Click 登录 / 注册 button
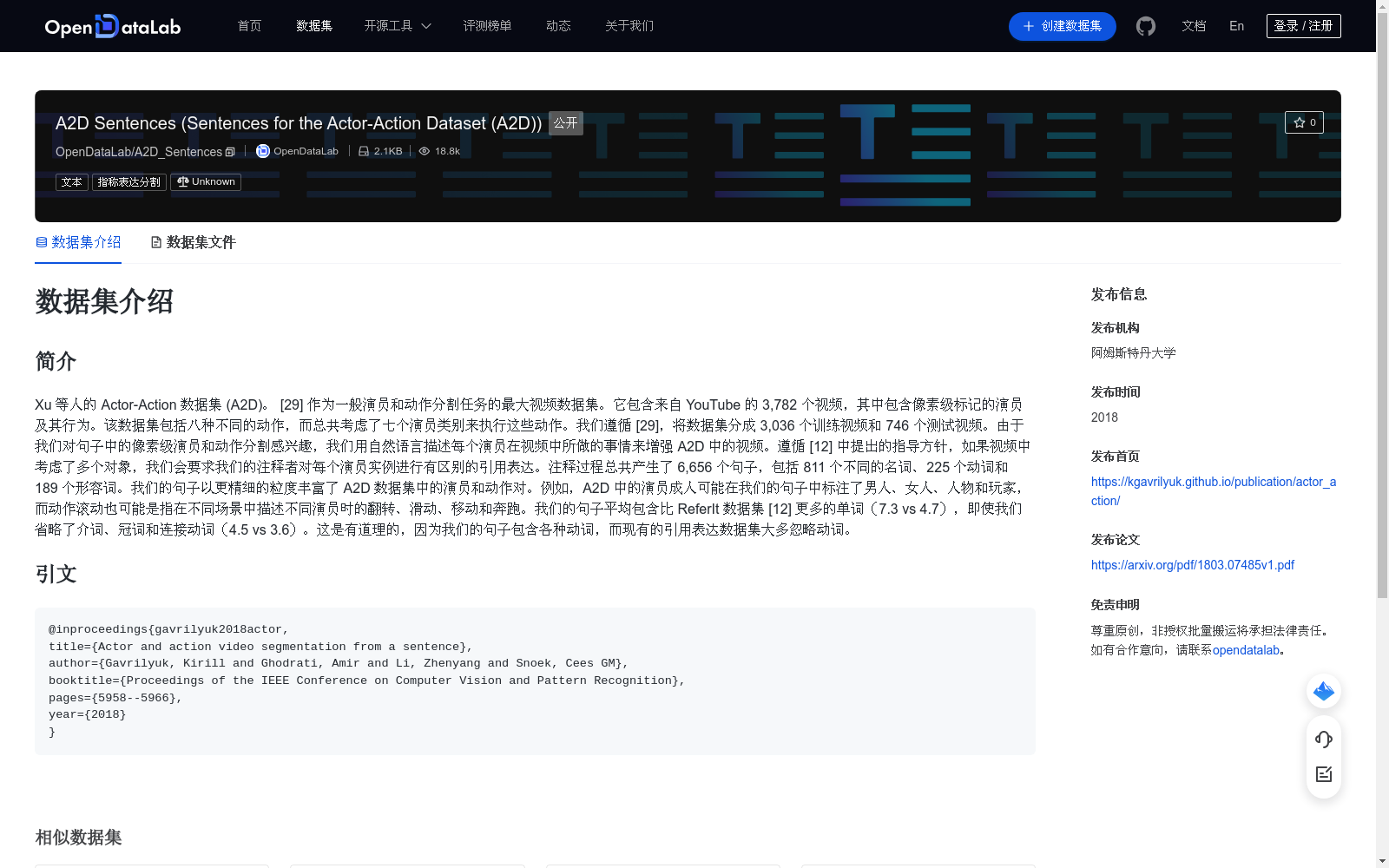The height and width of the screenshot is (868, 1389). pyautogui.click(x=1303, y=26)
